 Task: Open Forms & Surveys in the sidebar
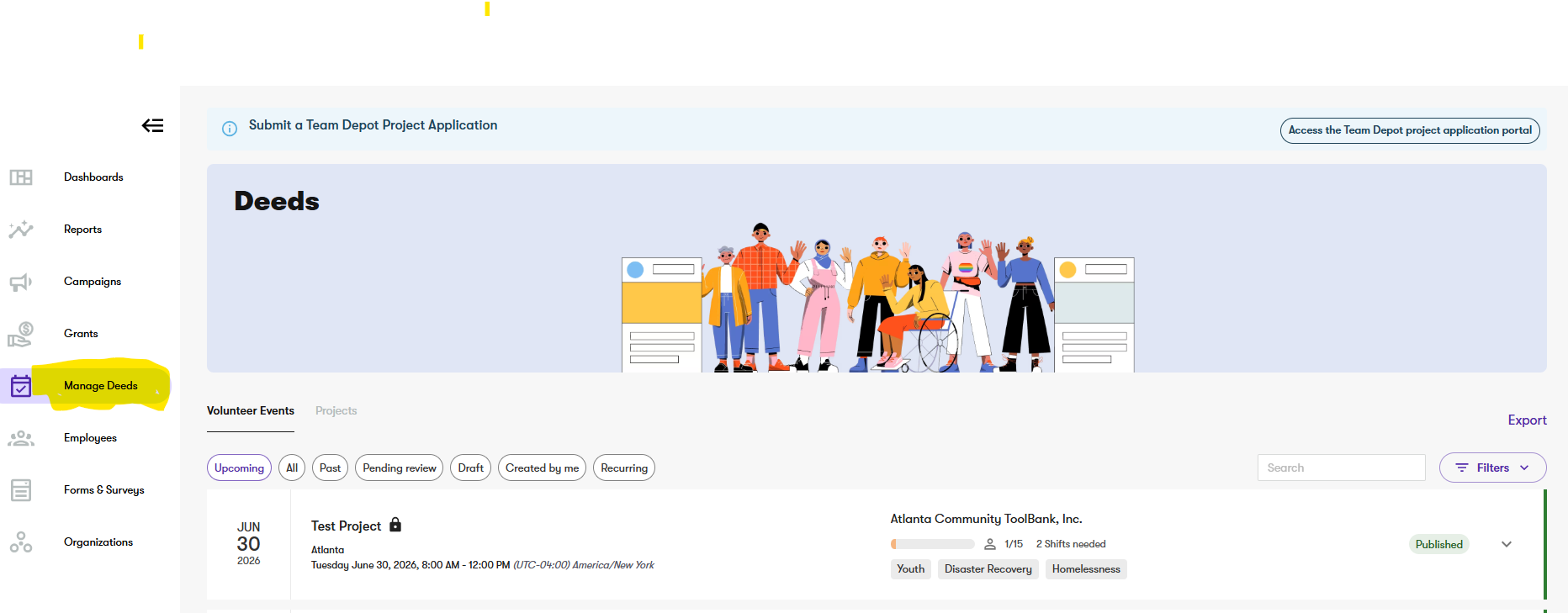coord(104,490)
